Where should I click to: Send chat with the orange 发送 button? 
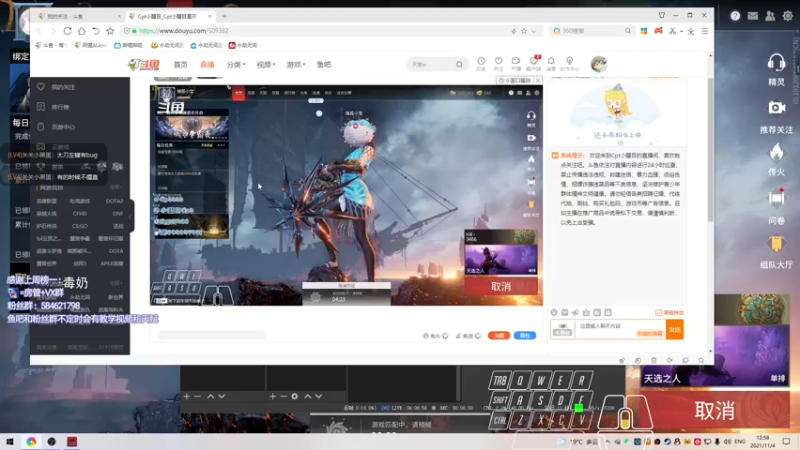(x=674, y=330)
